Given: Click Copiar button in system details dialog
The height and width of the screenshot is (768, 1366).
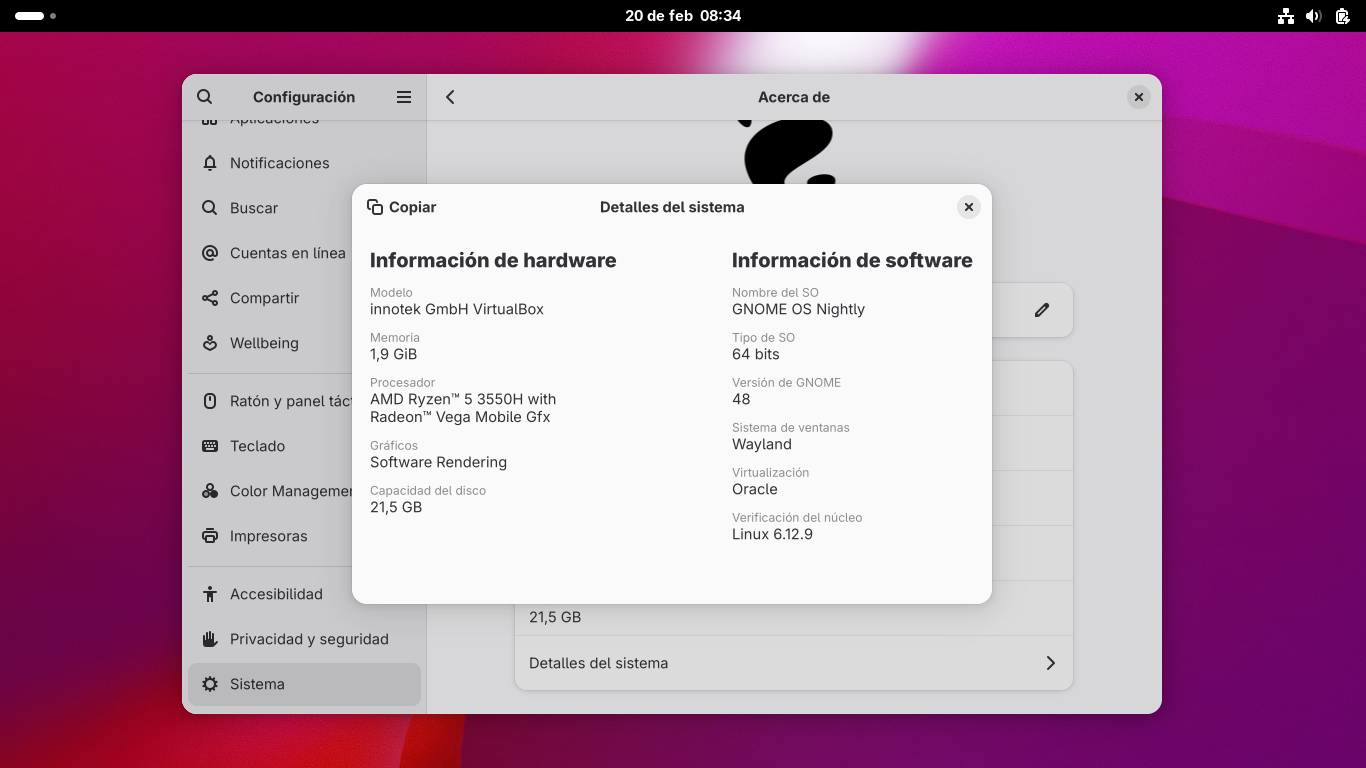Looking at the screenshot, I should [402, 207].
